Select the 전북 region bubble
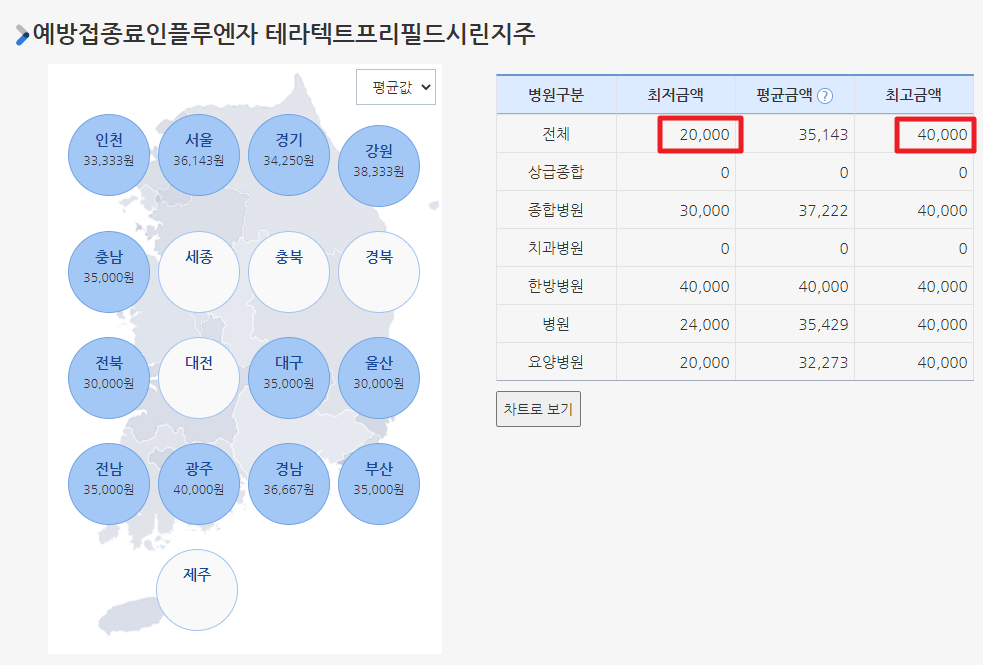The height and width of the screenshot is (665, 983). tap(108, 377)
